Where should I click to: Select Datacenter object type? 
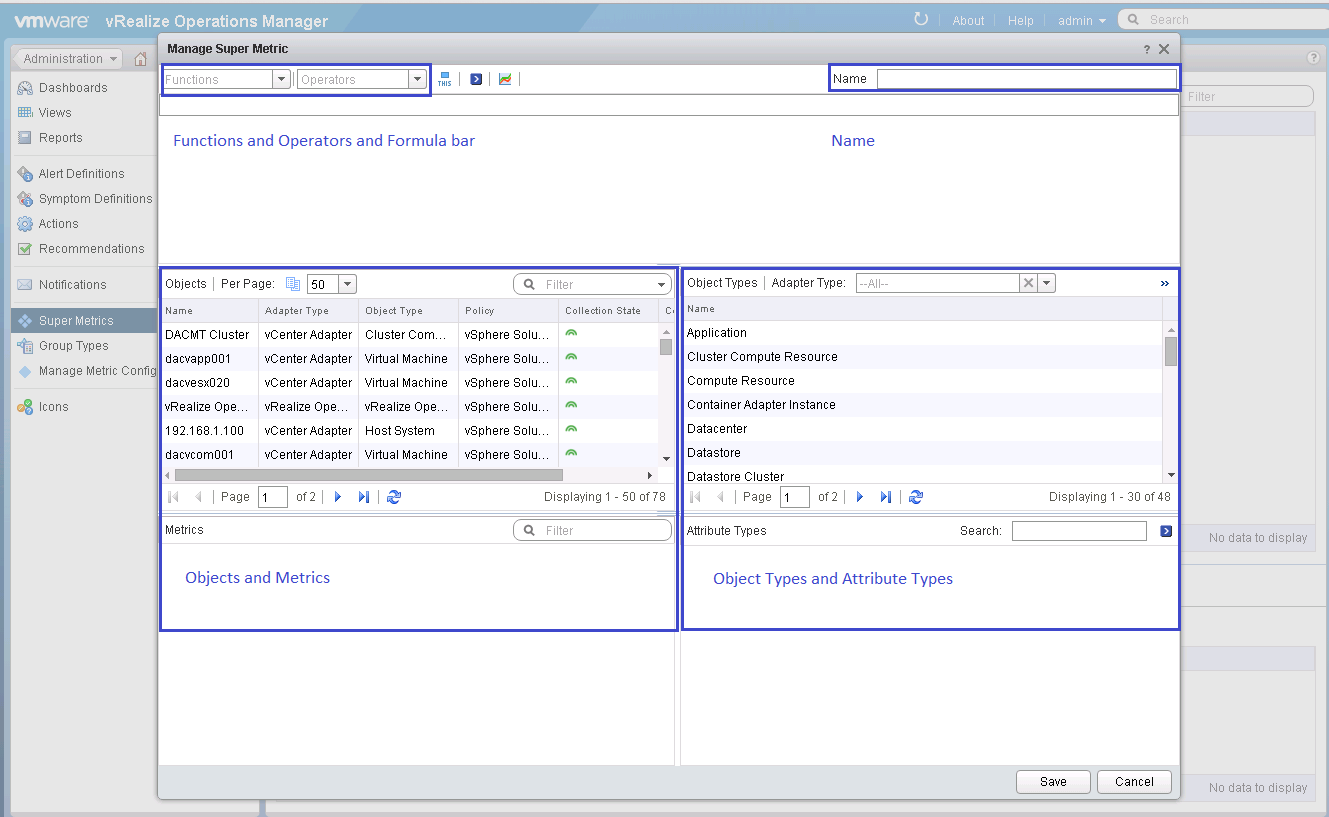pyautogui.click(x=922, y=428)
